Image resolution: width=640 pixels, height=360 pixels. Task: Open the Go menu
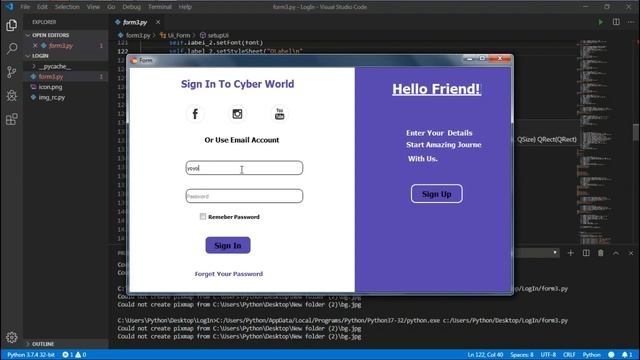(111, 7)
